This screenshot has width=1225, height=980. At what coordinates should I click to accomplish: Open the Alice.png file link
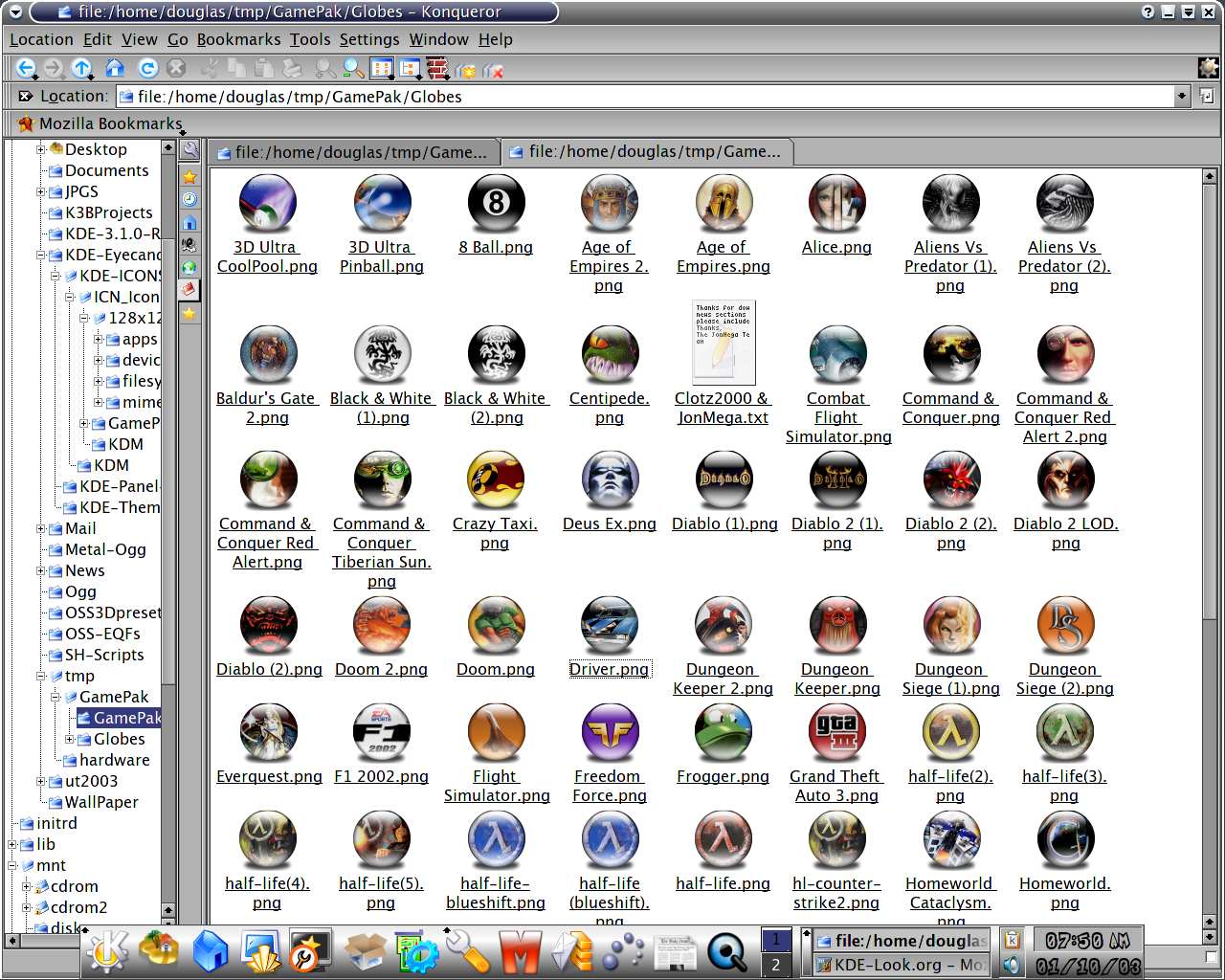(836, 247)
